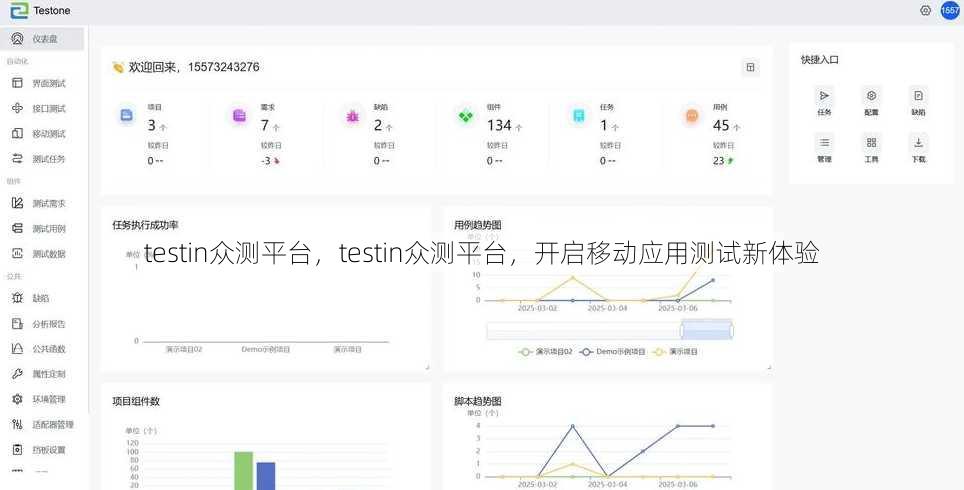The image size is (964, 490).
Task: Click the 脚本趋势图 chart title
Action: (x=478, y=401)
